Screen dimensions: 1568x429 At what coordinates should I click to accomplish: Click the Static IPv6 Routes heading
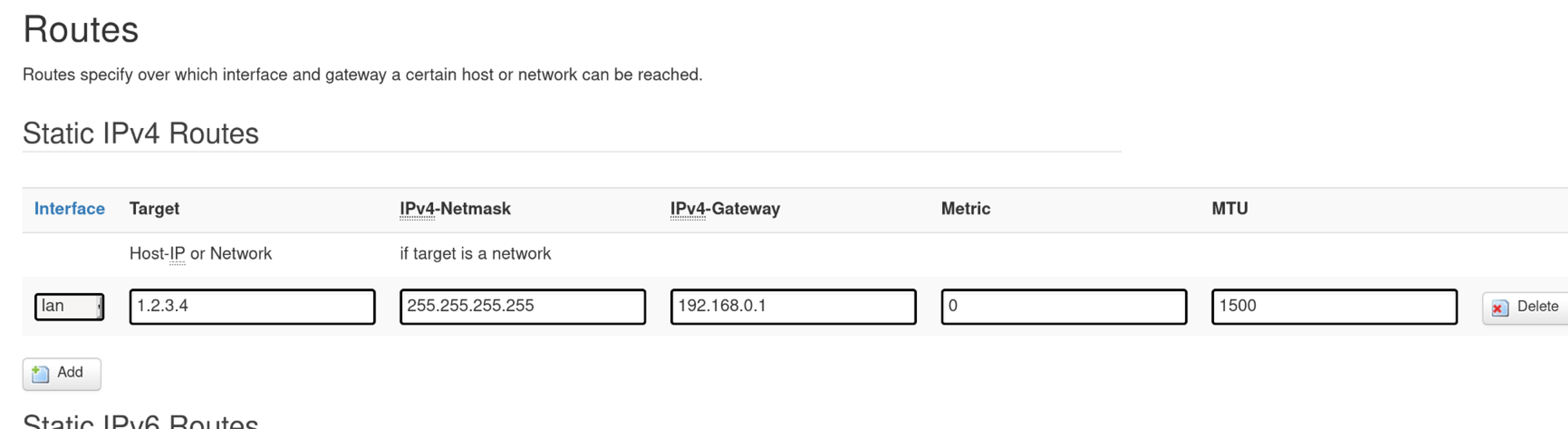(x=141, y=421)
